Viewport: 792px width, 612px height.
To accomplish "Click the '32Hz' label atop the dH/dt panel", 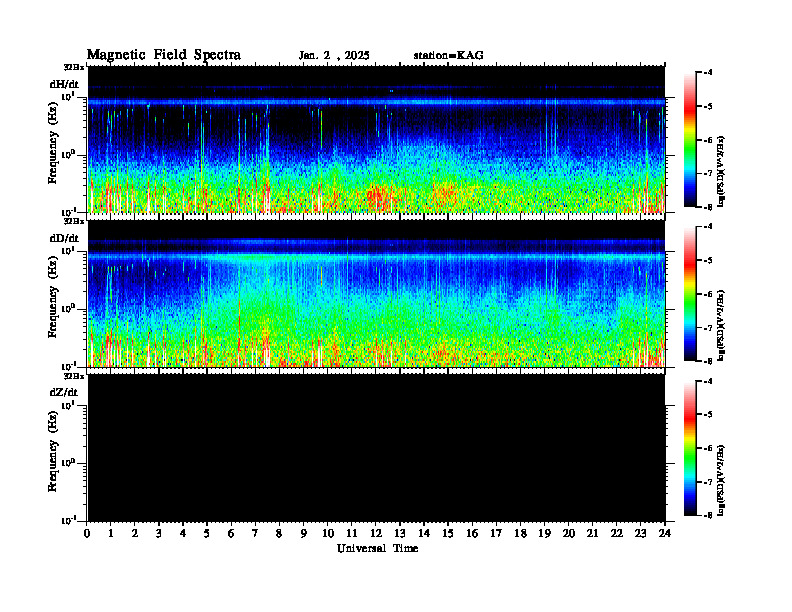I will [74, 67].
